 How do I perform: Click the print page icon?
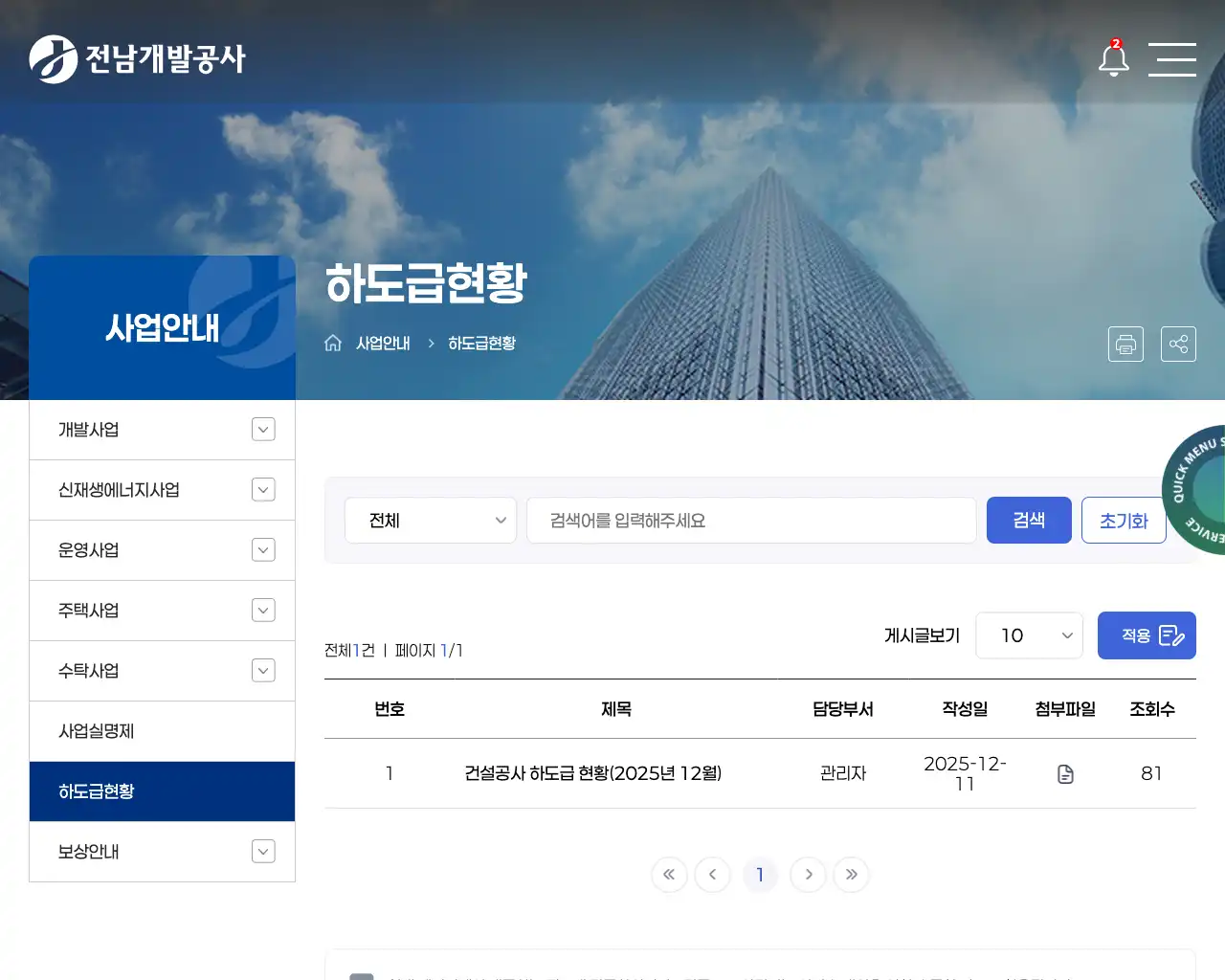click(1125, 344)
